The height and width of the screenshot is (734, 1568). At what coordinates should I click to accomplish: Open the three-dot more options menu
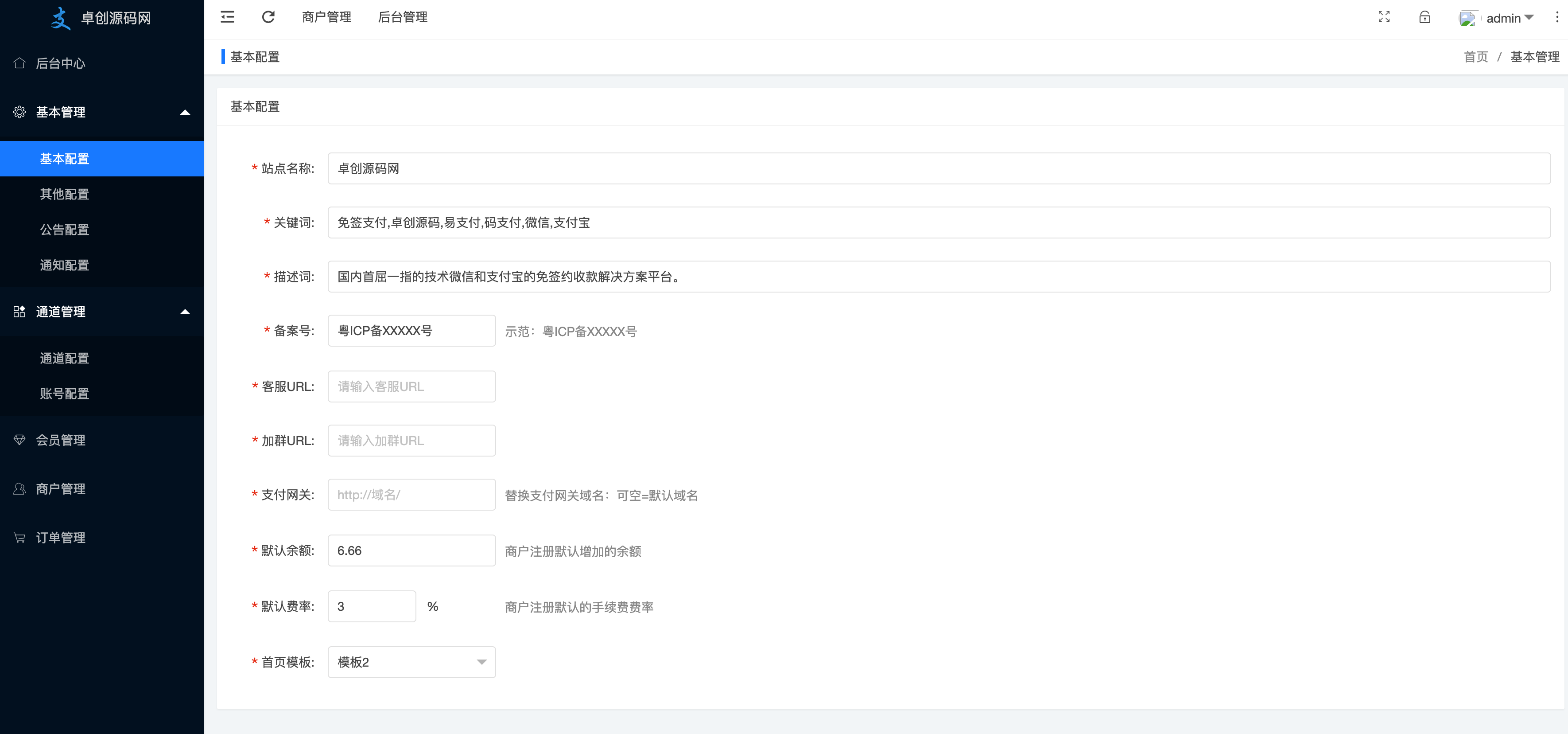(1557, 17)
